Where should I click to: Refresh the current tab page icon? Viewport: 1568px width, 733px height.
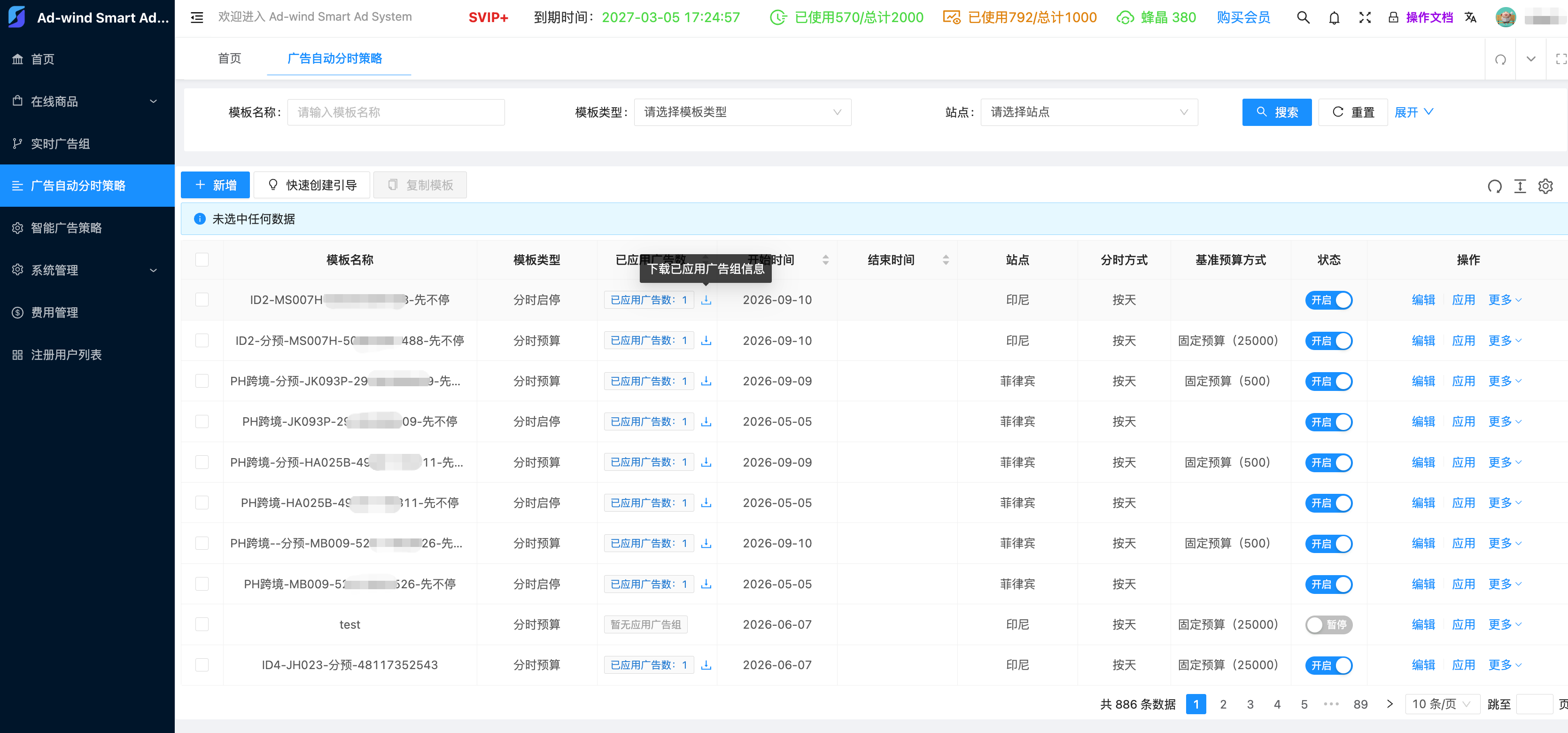coord(1500,59)
